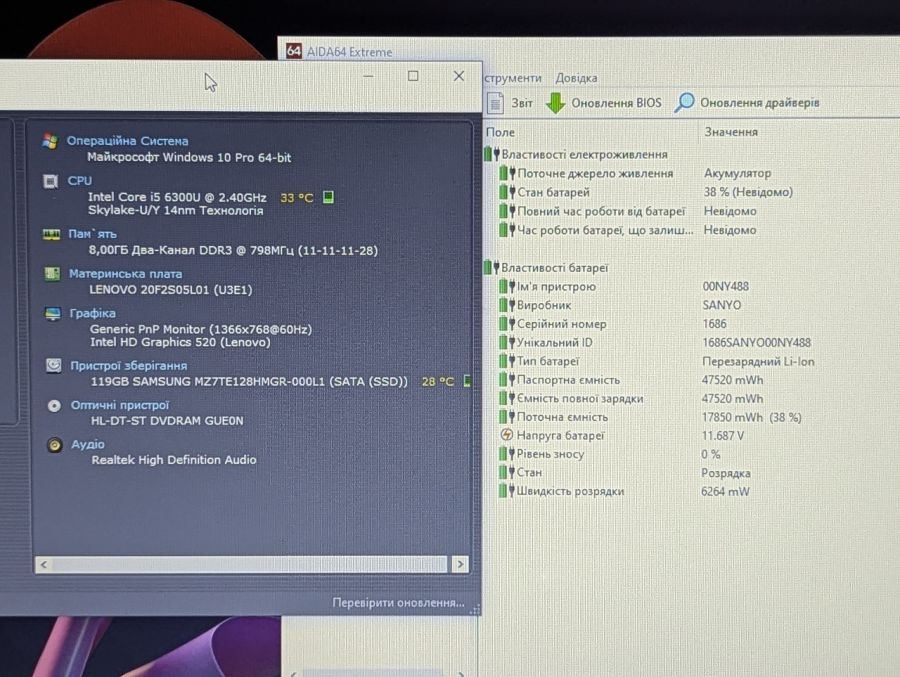900x677 pixels.
Task: Click the voltage icon beside Напруга батареї
Action: pyautogui.click(x=506, y=435)
